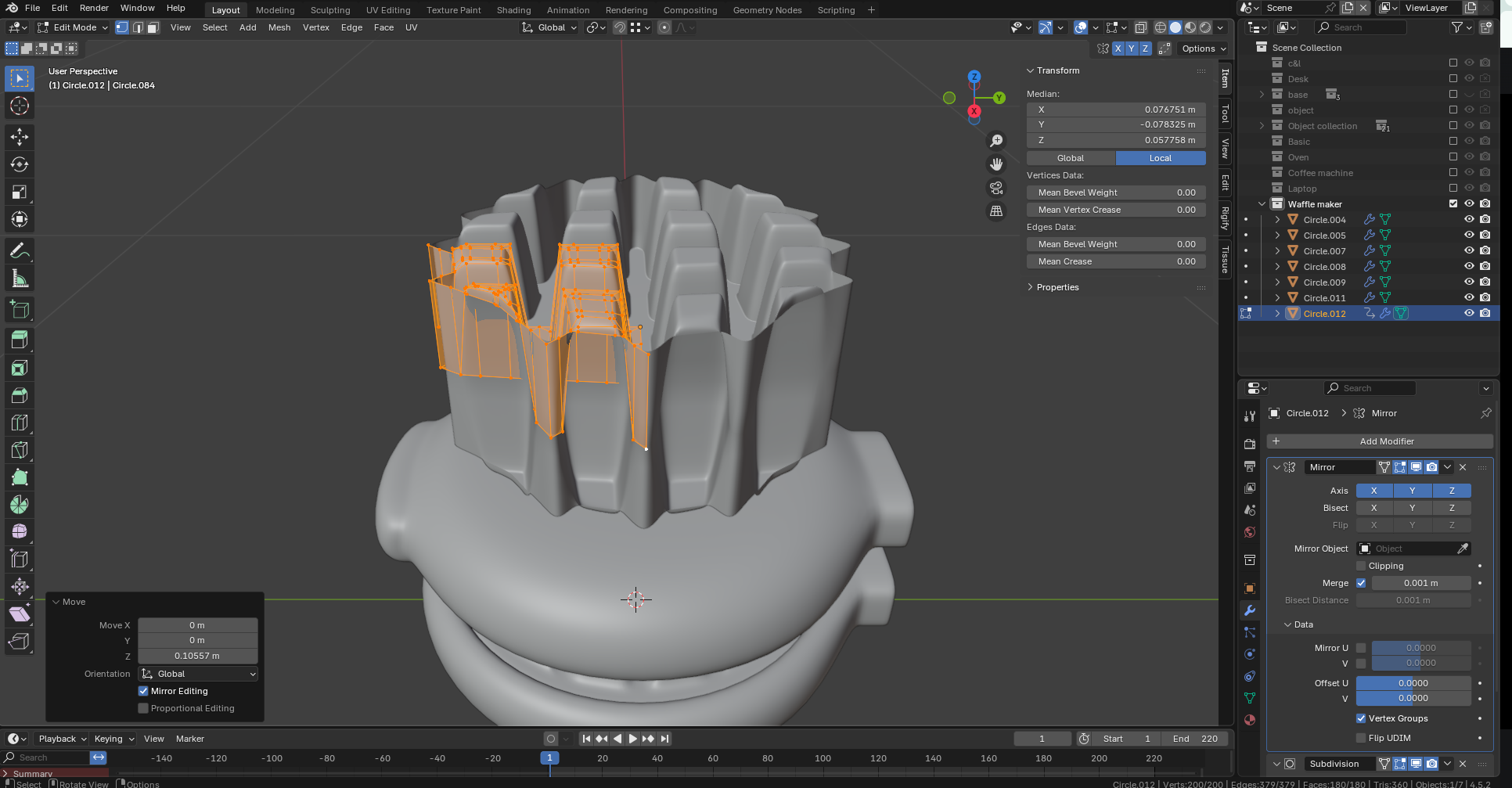The image size is (1512, 788).
Task: Select the Measure tool
Action: pos(20,279)
